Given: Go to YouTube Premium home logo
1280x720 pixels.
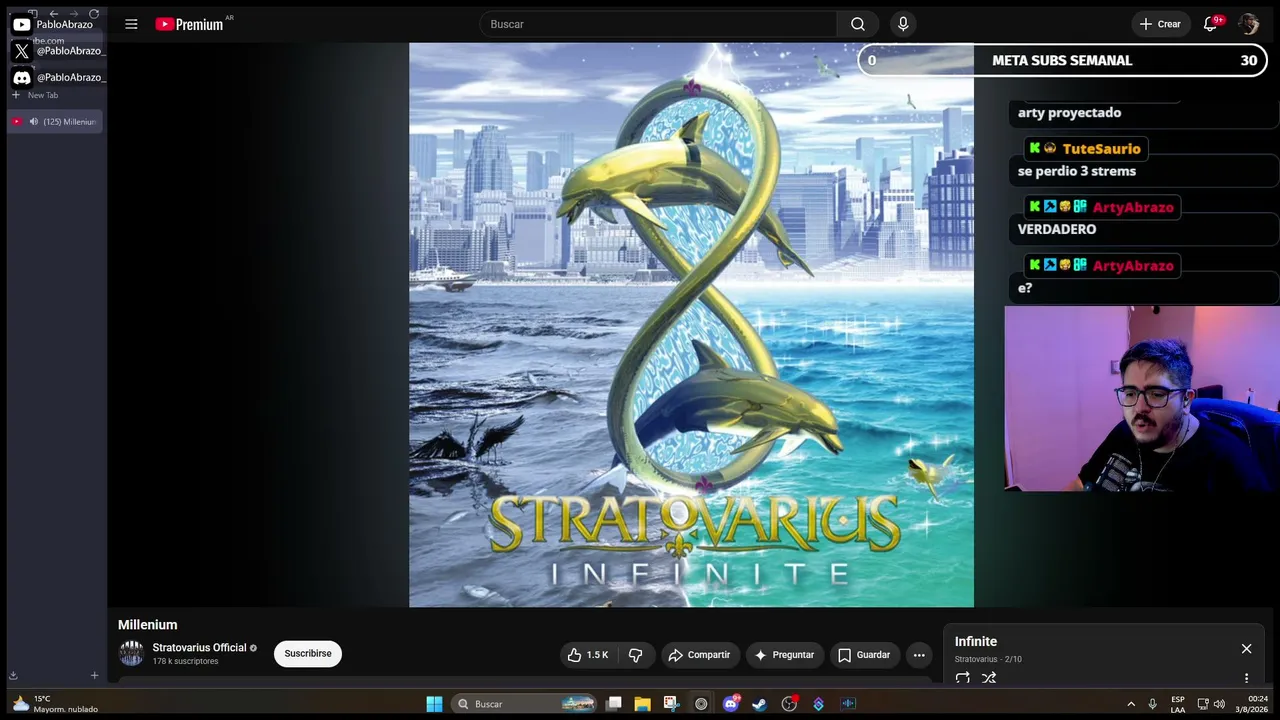Looking at the screenshot, I should coord(190,24).
